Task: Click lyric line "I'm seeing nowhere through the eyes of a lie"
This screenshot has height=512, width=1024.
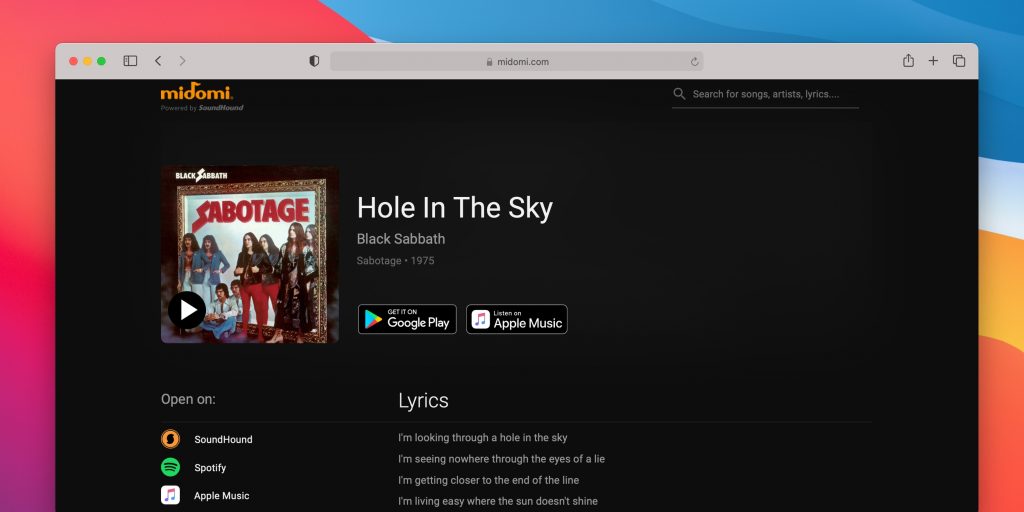Action: coord(502,459)
